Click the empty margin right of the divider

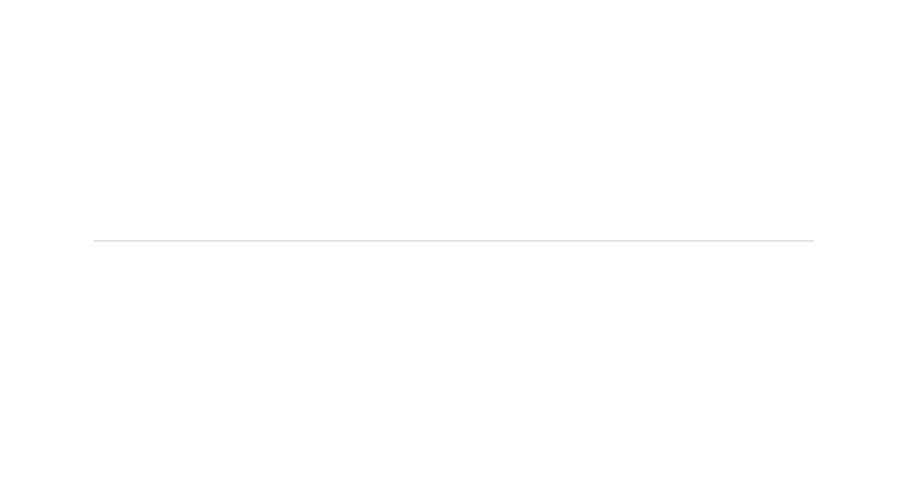860,241
